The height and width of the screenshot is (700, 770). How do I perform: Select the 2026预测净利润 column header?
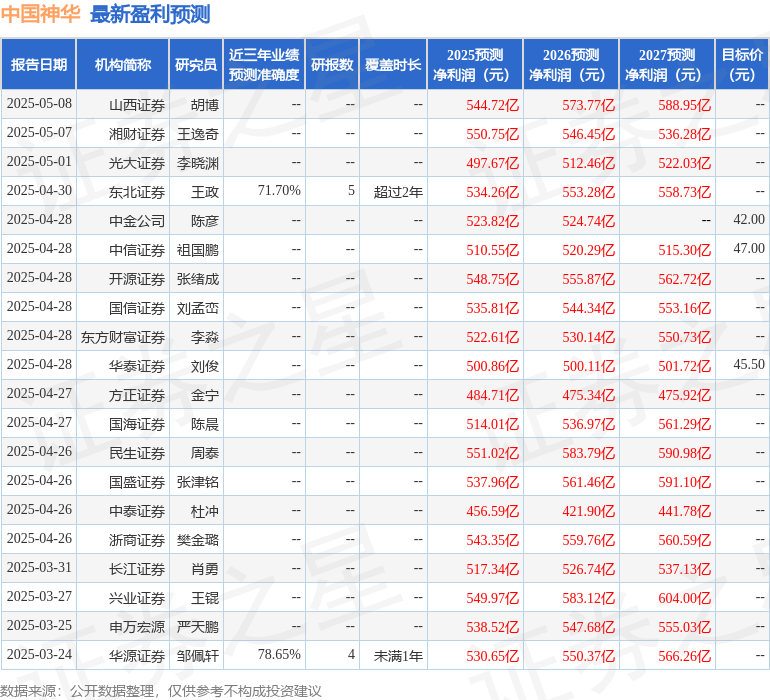tap(571, 65)
